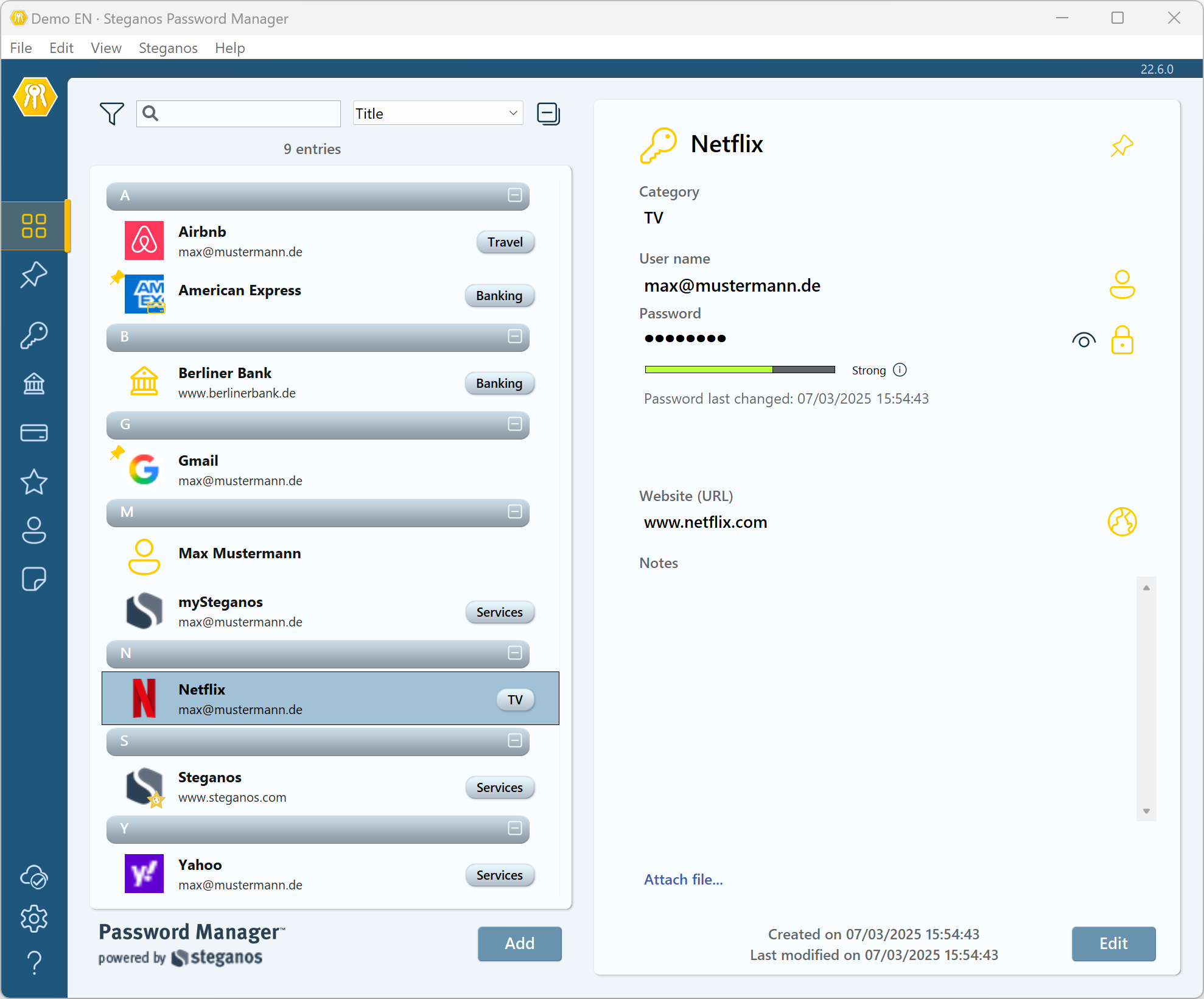Reveal password with the eye icon
Viewport: 1204px width, 999px height.
coord(1083,340)
